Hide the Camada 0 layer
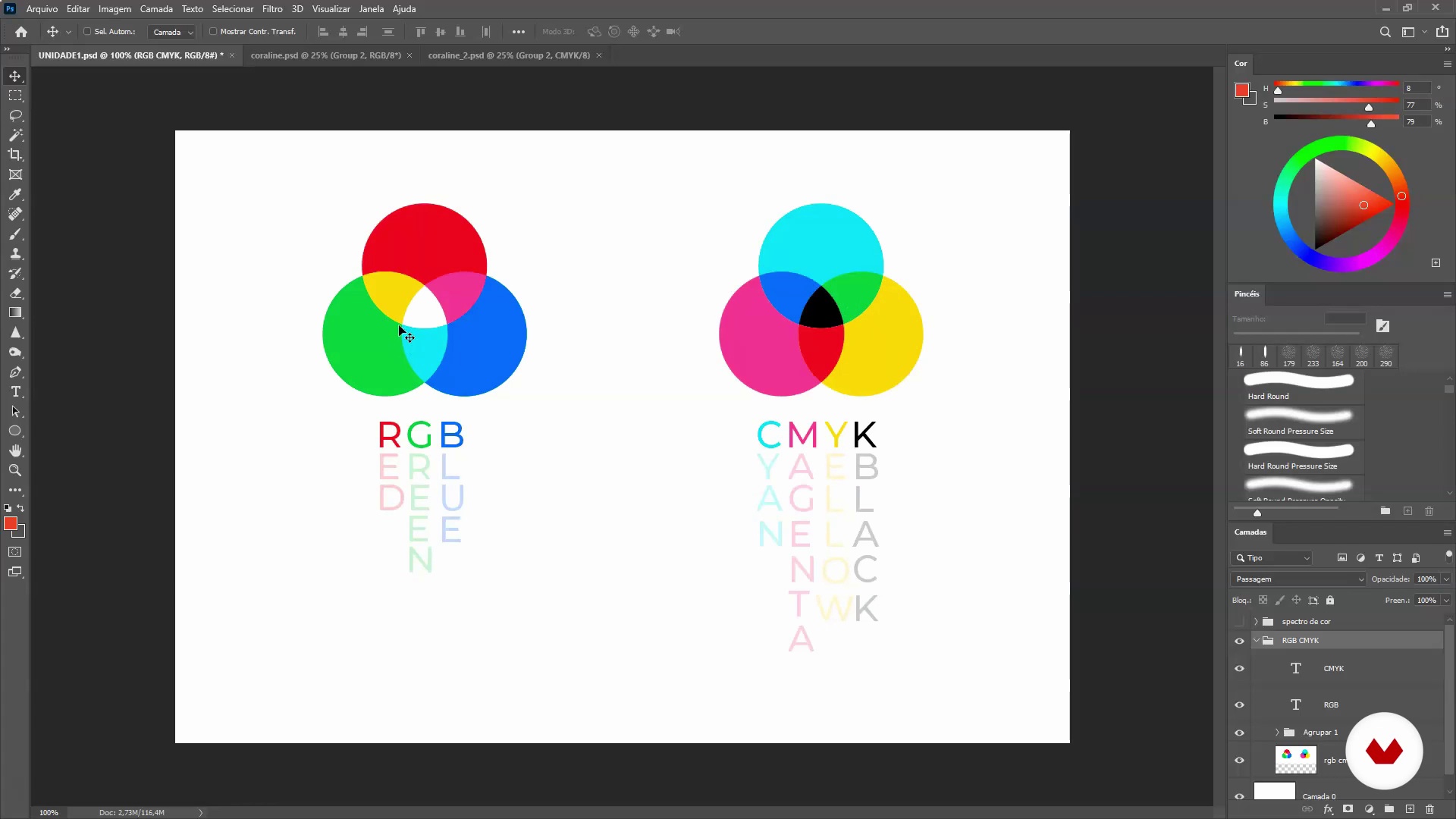 (1239, 796)
